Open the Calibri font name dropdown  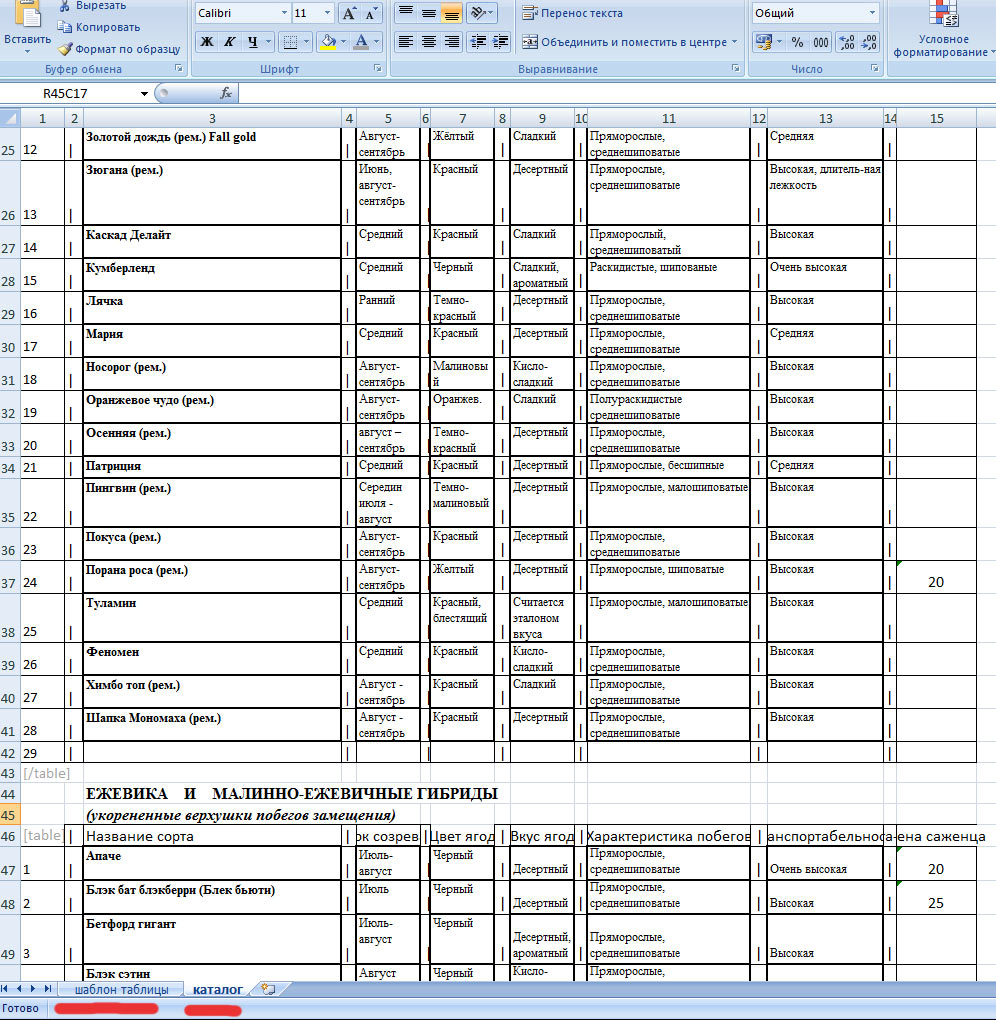tap(284, 13)
